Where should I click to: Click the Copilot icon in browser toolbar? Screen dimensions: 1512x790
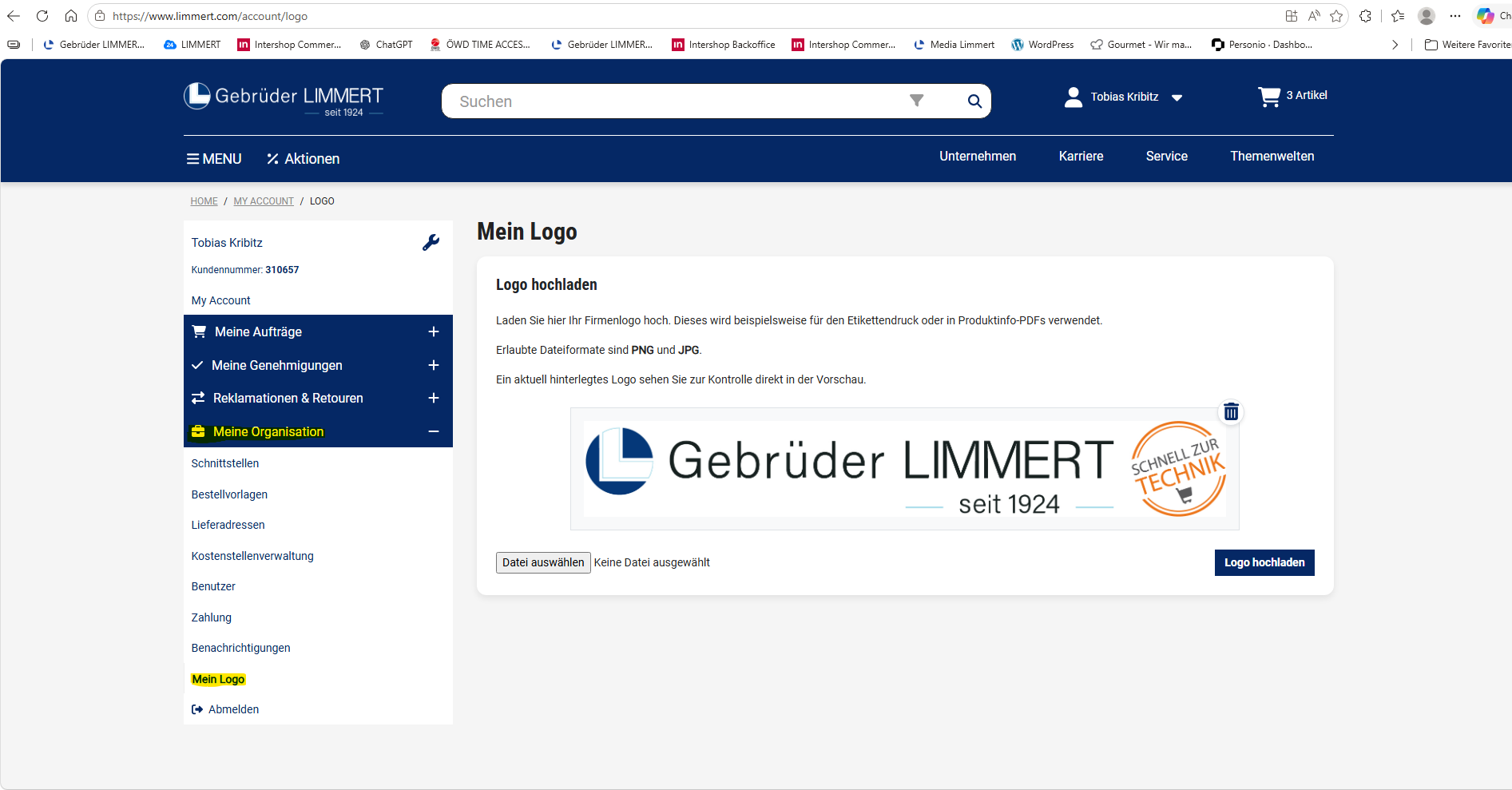1485,16
